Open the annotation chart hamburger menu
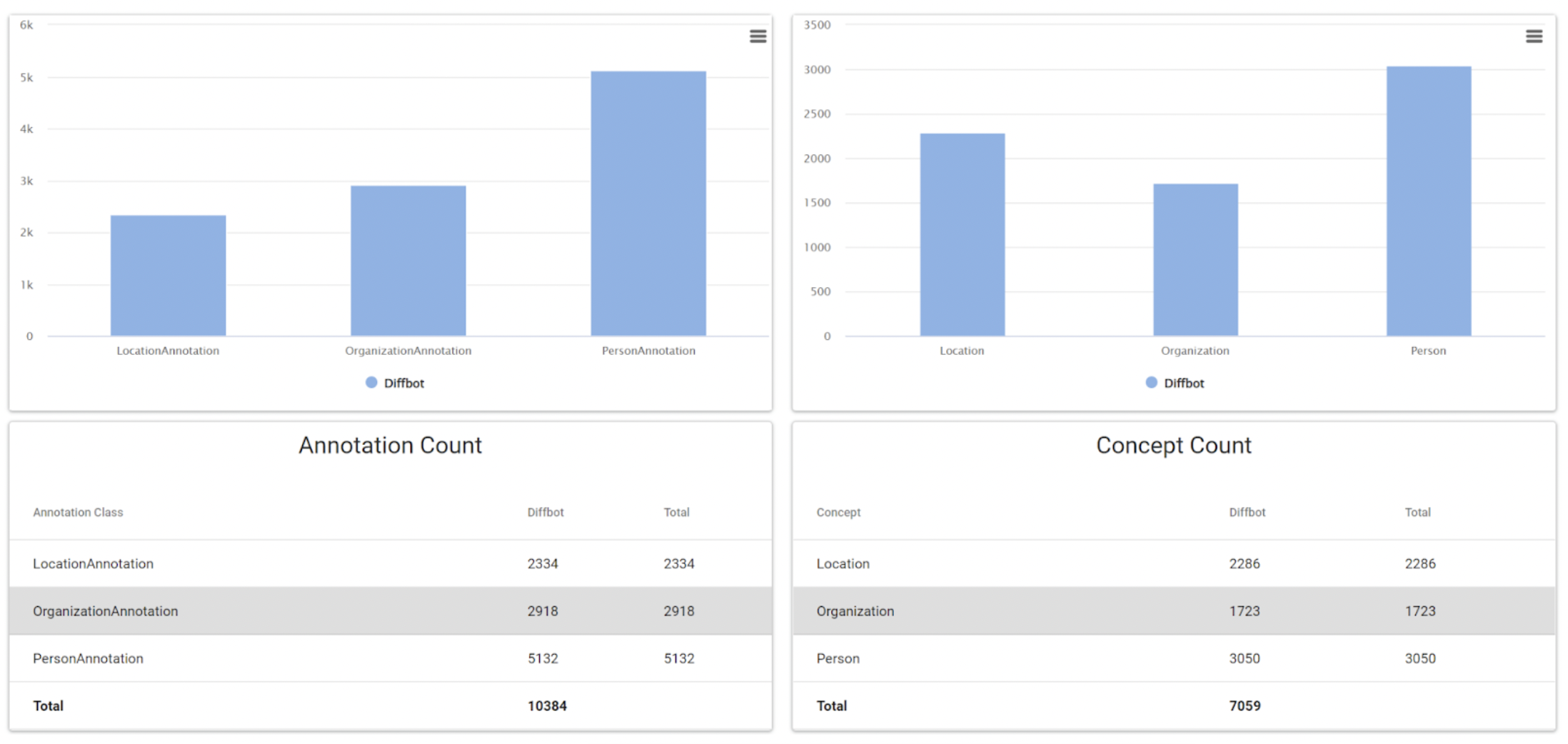The image size is (1568, 744). (758, 36)
